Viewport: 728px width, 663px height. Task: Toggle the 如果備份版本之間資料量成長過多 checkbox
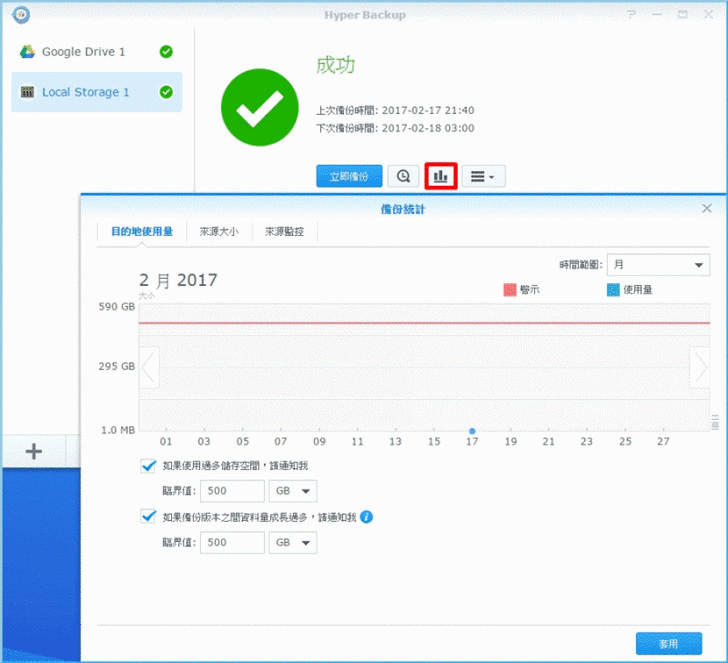(x=149, y=517)
